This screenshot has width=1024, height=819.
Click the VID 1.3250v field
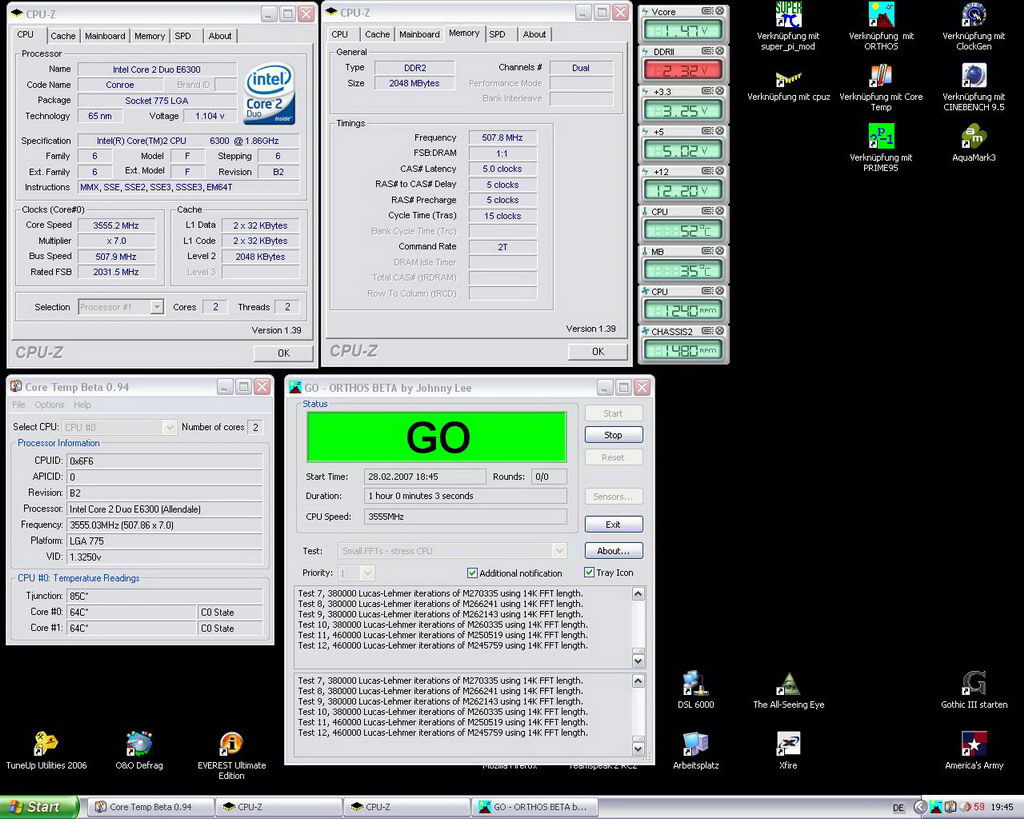[x=165, y=557]
